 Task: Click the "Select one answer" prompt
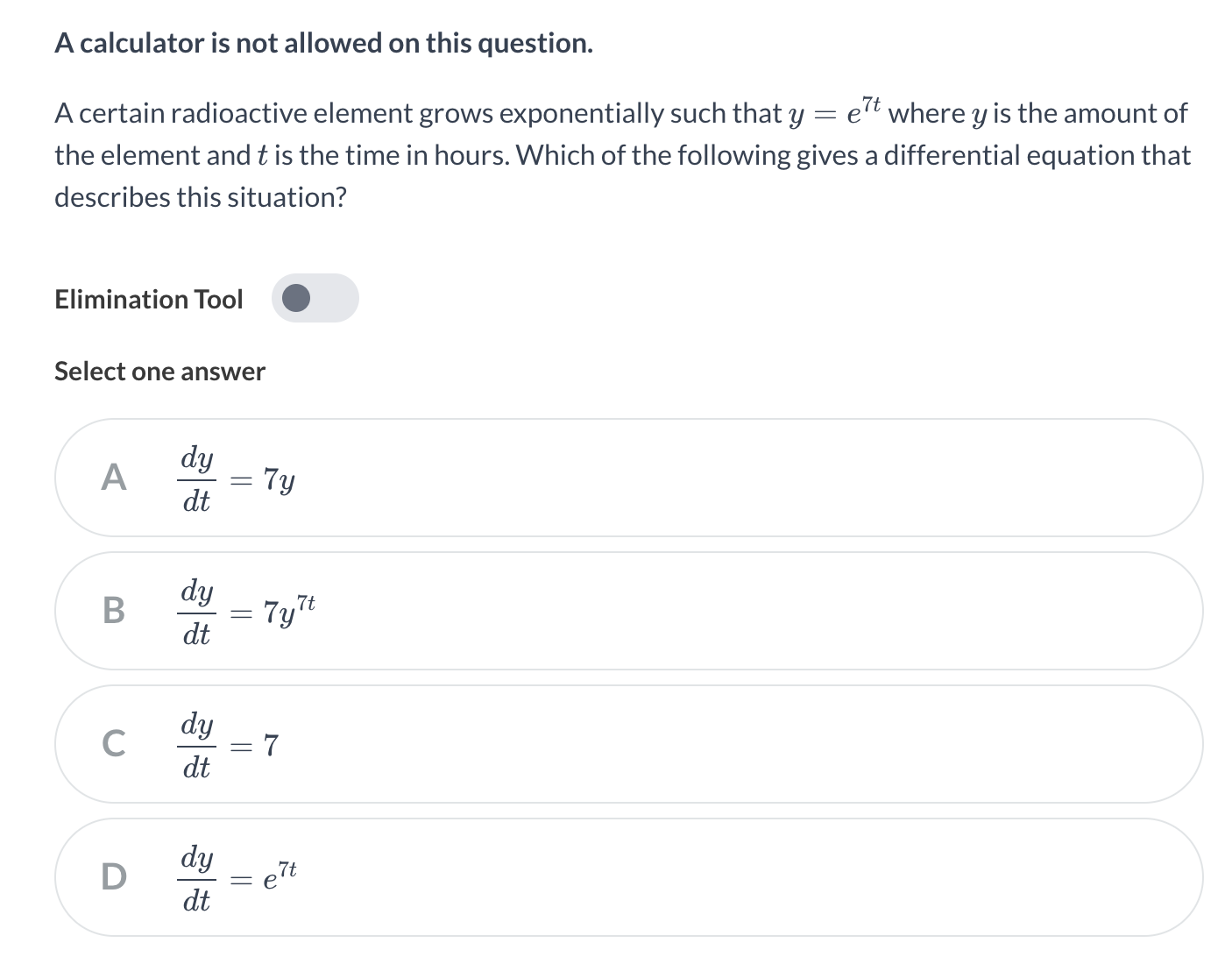coord(159,372)
